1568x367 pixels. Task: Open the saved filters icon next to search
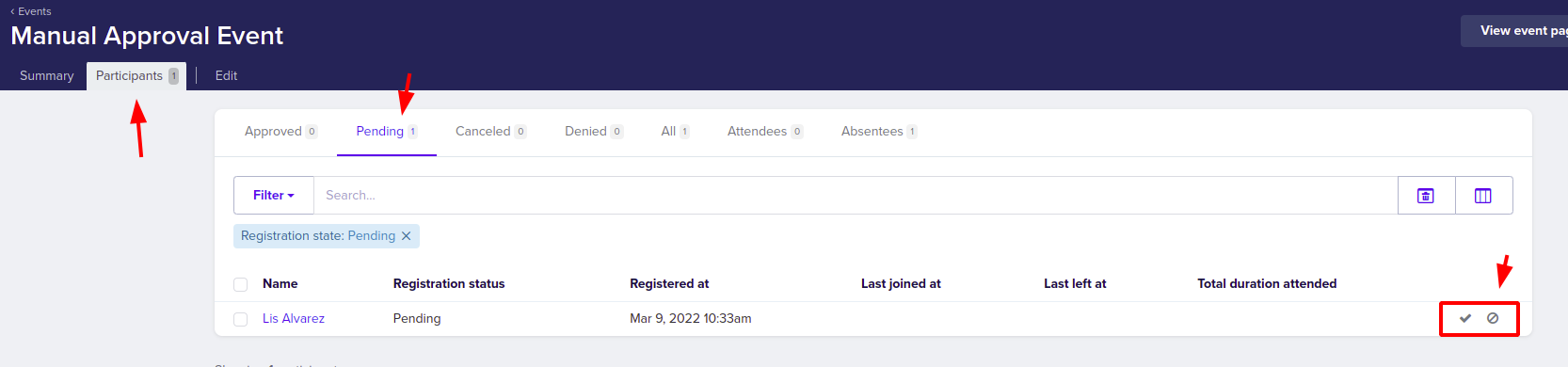click(x=1426, y=195)
